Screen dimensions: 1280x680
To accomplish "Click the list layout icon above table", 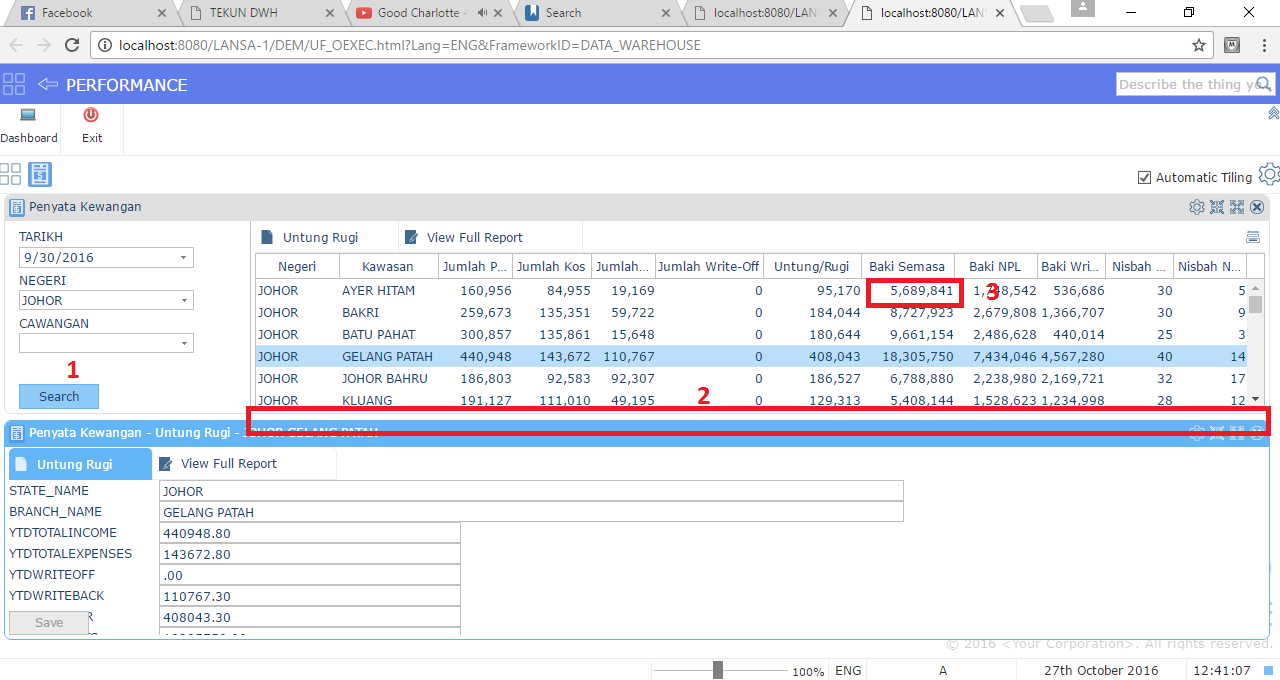I will pyautogui.click(x=1252, y=237).
